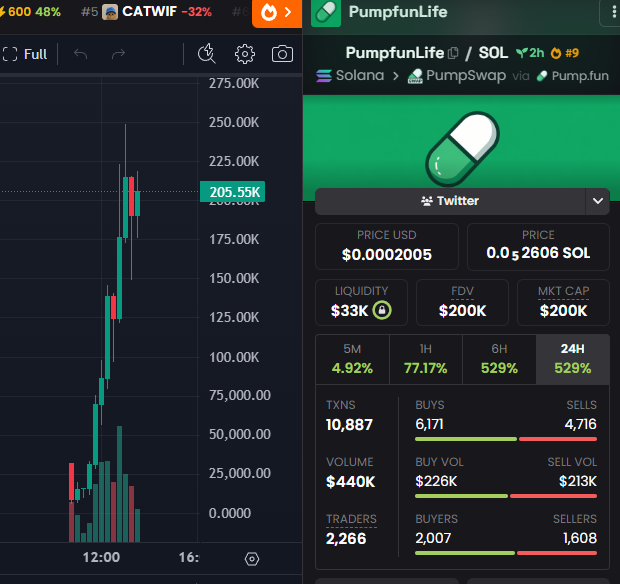This screenshot has height=584, width=620.
Task: Click the buy vol versus sell vol bar
Action: coord(506,496)
